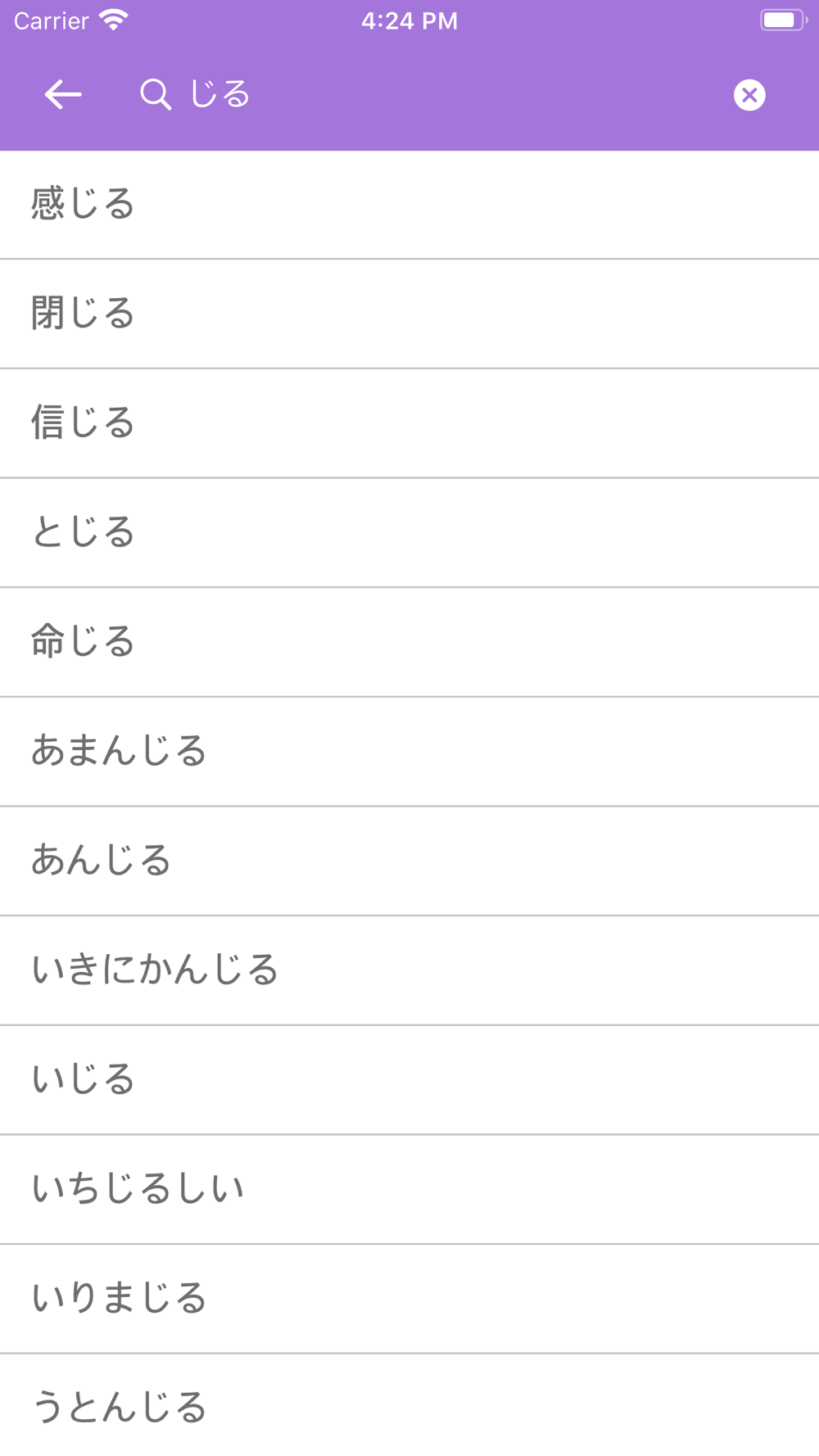The height and width of the screenshot is (1456, 819).
Task: Open the 閉じる entry
Action: coord(409,314)
